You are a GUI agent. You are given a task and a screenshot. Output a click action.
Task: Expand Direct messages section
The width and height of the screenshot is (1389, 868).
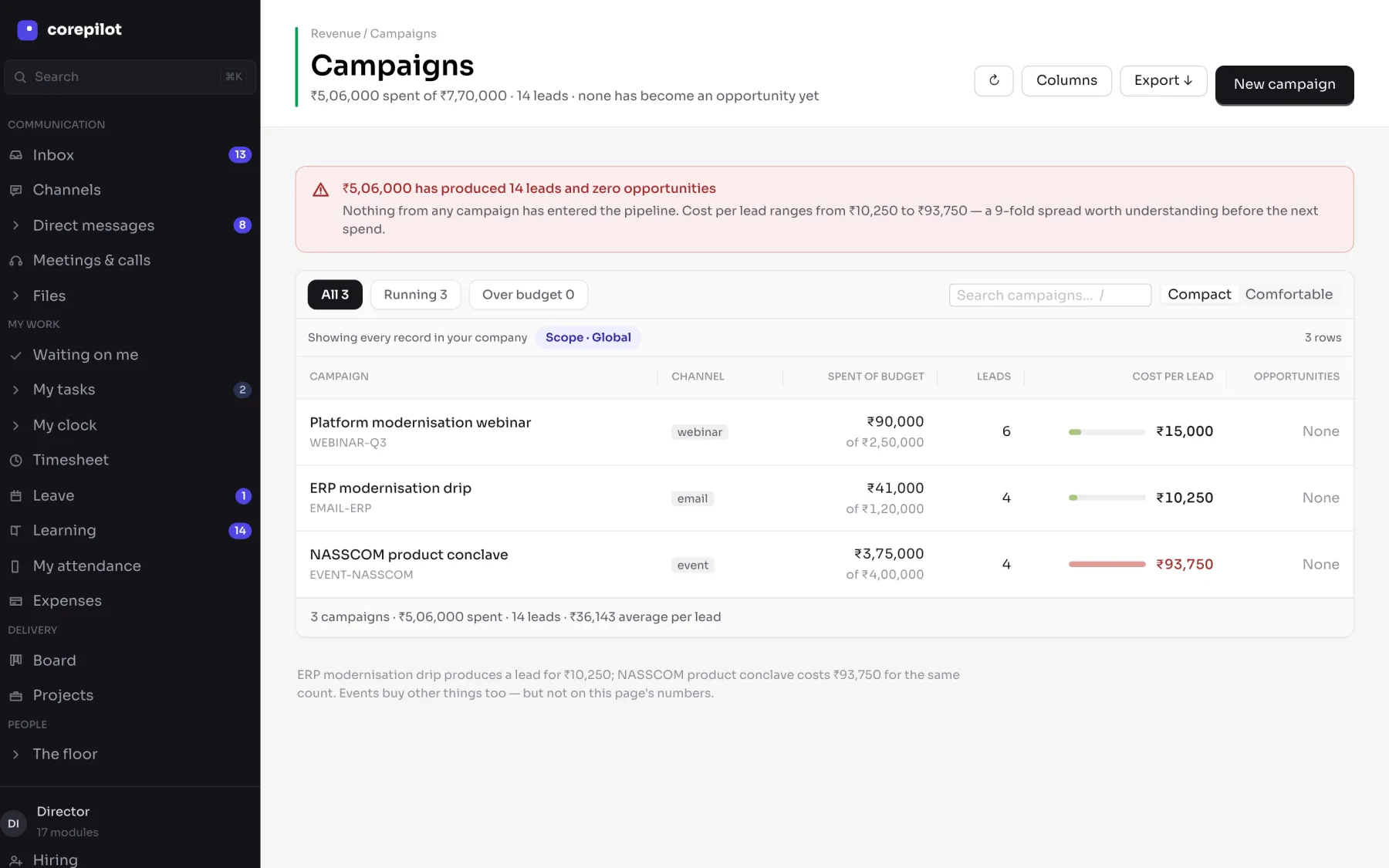click(15, 225)
